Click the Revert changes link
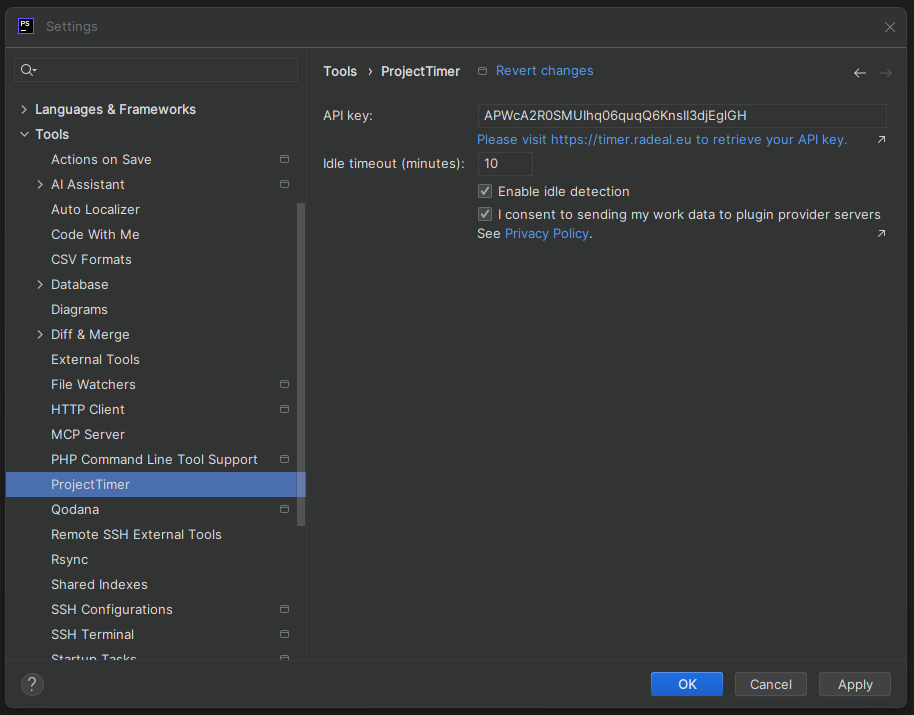The image size is (914, 715). (x=544, y=71)
